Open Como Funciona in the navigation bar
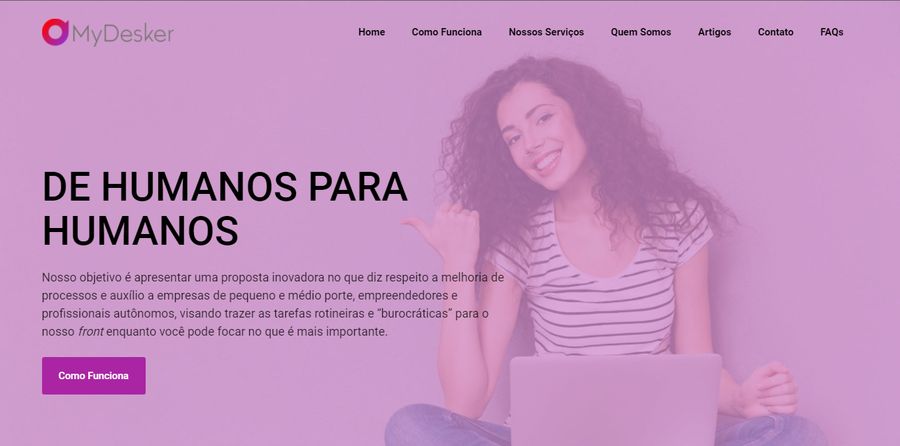Image resolution: width=900 pixels, height=446 pixels. [447, 32]
